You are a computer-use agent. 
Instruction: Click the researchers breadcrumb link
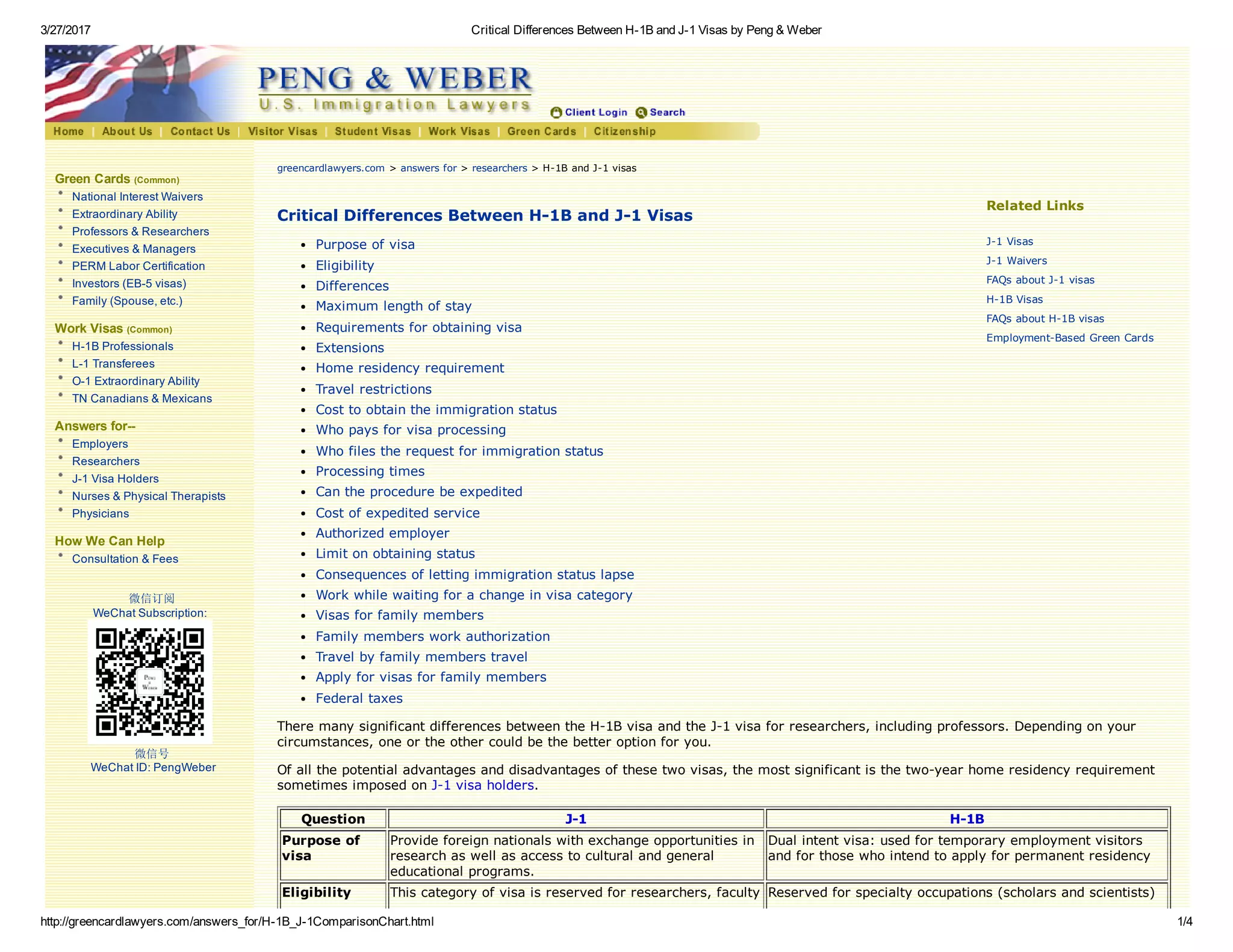[x=499, y=168]
